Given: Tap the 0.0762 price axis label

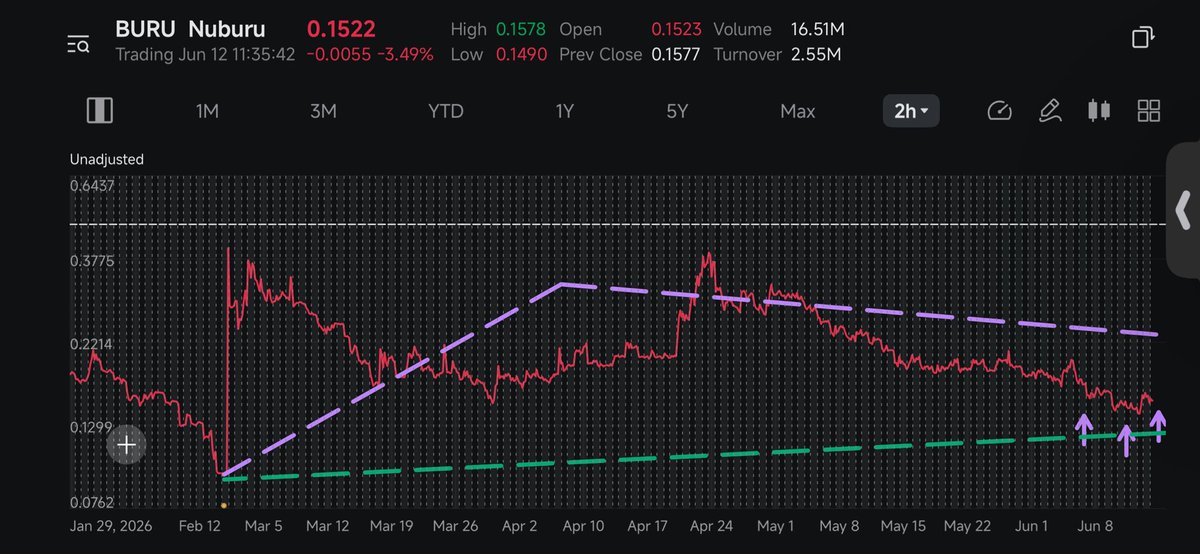Looking at the screenshot, I should [92, 503].
